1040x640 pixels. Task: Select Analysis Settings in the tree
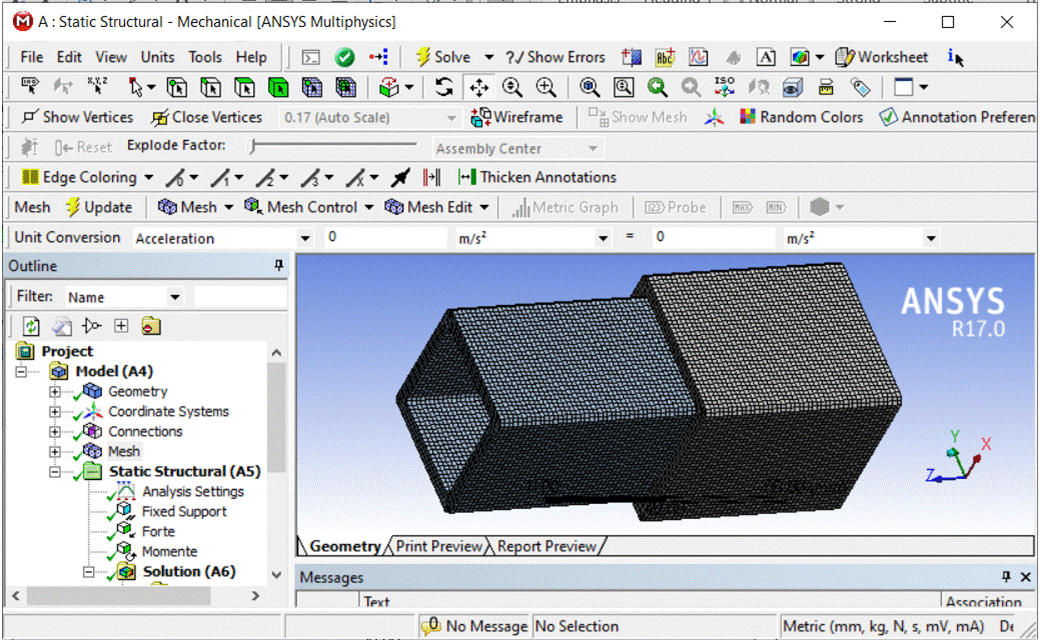193,491
